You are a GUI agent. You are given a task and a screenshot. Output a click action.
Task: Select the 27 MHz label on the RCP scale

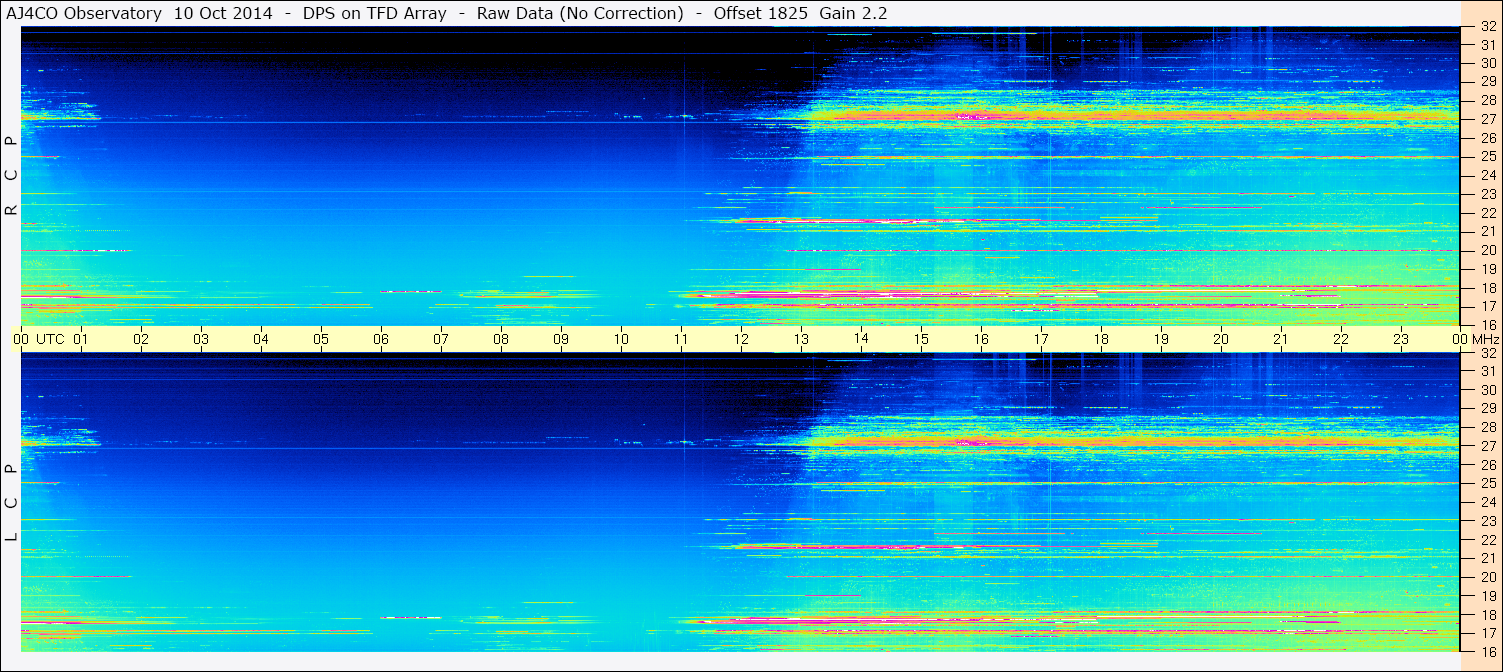(x=1487, y=119)
